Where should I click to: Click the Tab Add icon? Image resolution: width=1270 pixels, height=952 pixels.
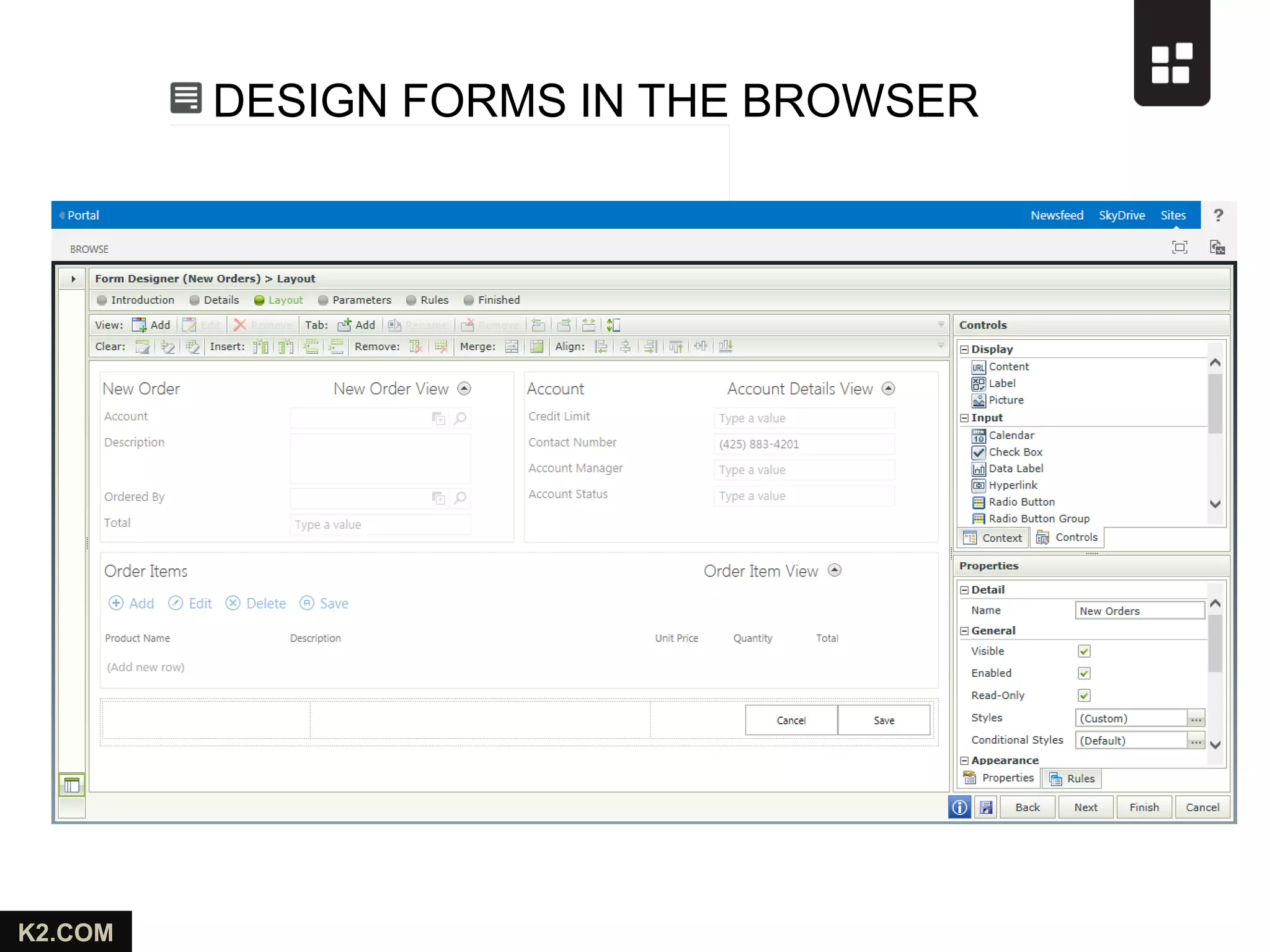[344, 325]
